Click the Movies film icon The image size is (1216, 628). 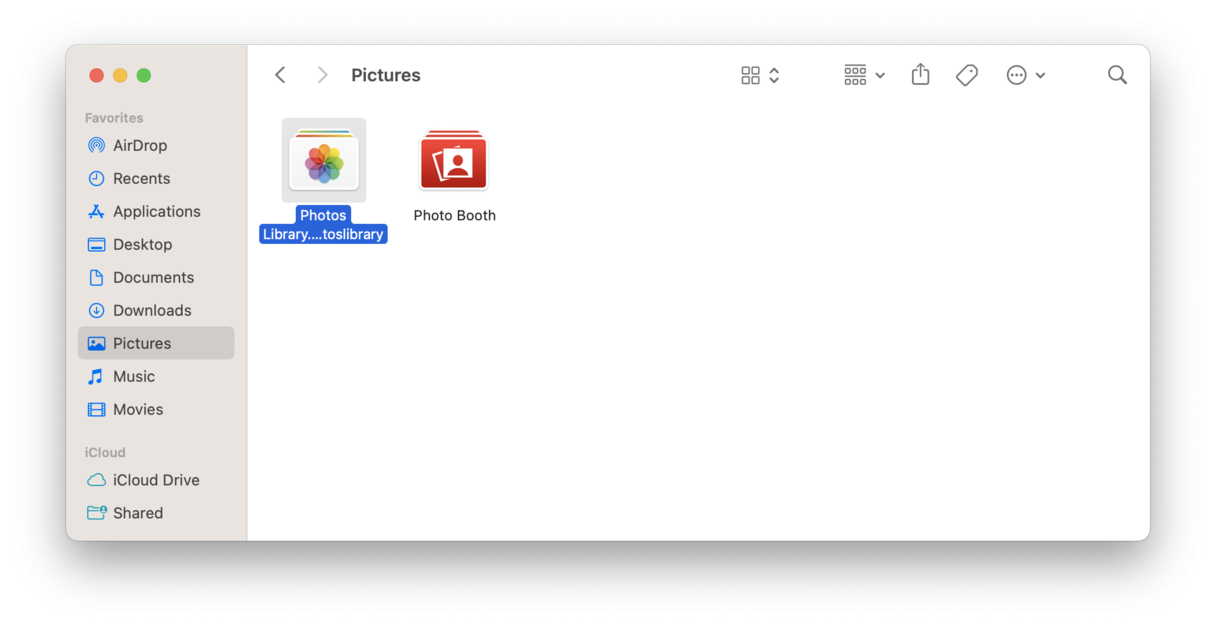[96, 409]
